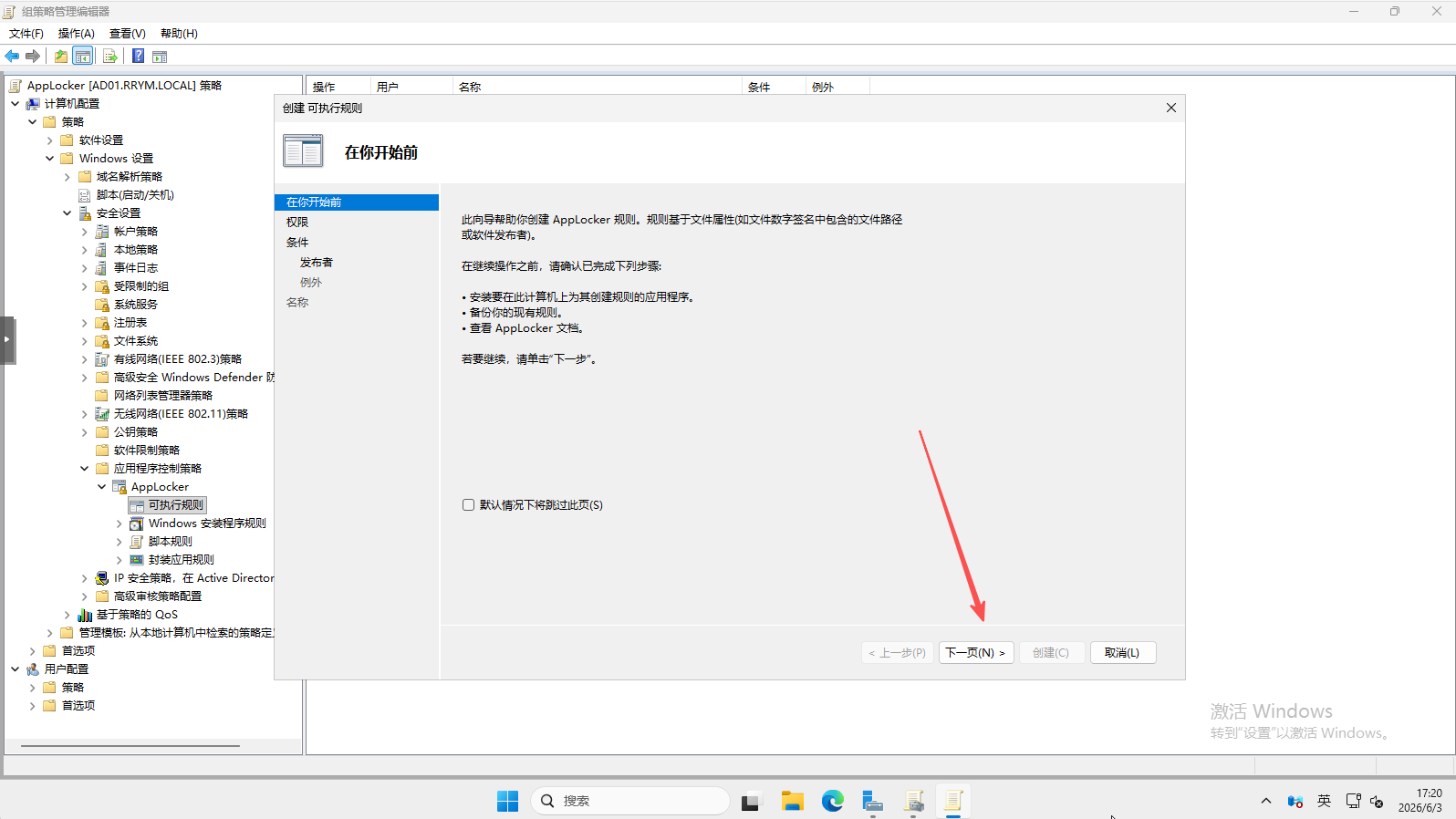Expand the 公钥策略 tree node
The height and width of the screenshot is (819, 1456).
85,432
